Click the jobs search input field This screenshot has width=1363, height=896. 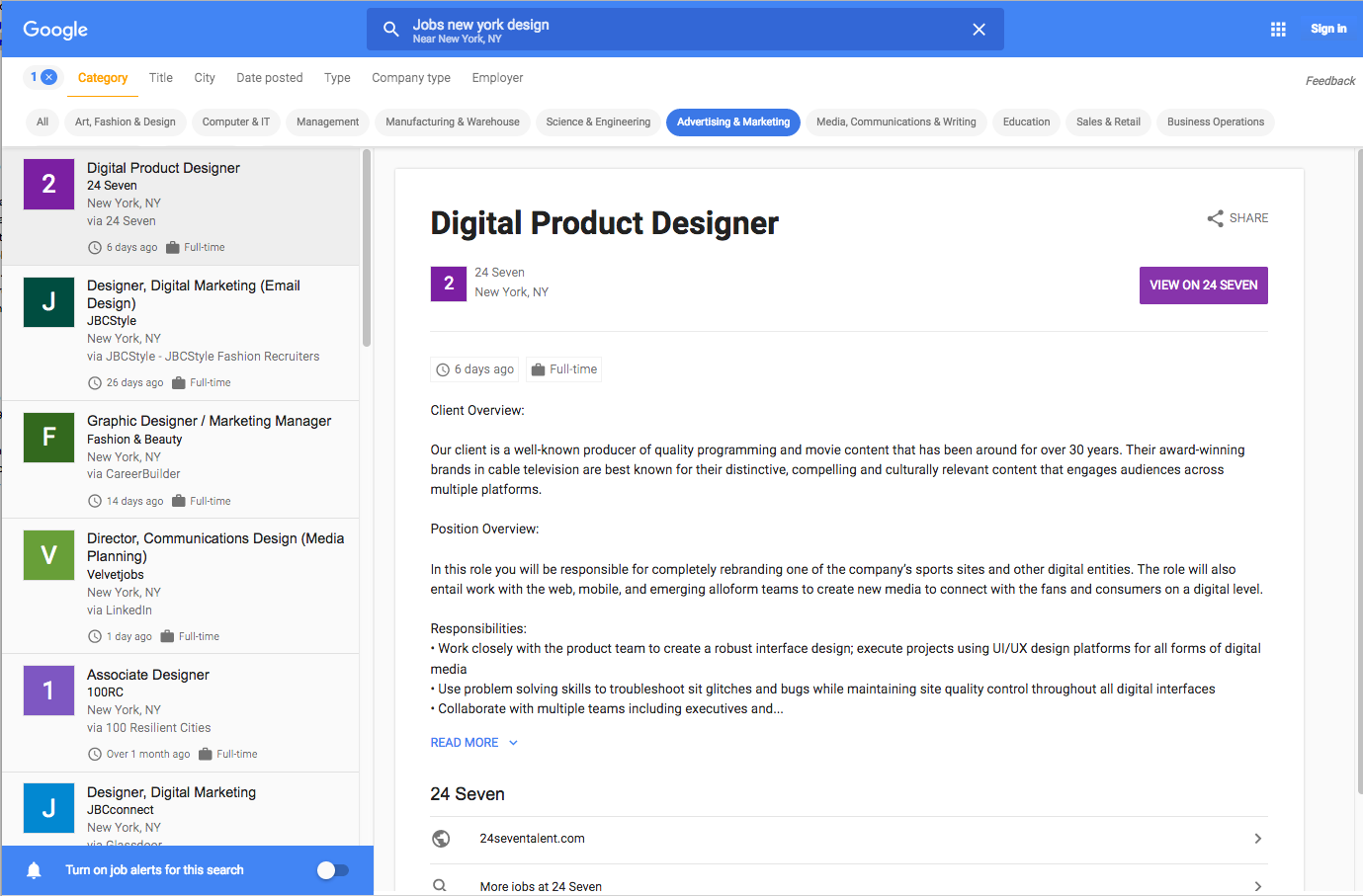(687, 30)
